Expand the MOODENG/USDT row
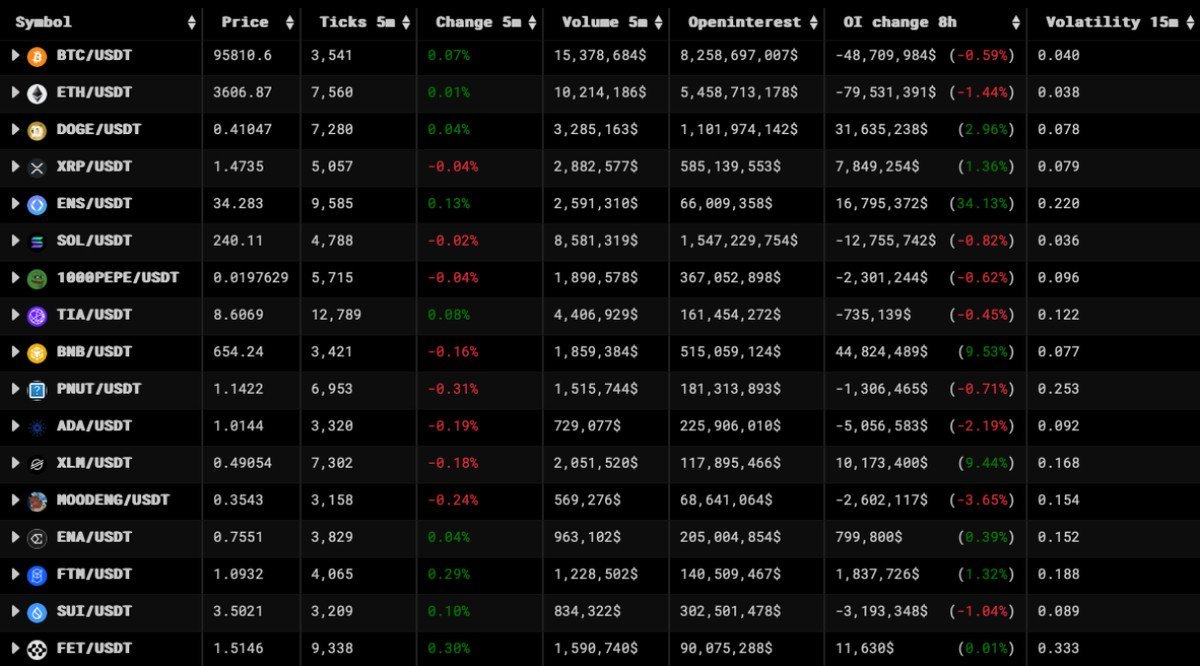The width and height of the screenshot is (1200, 666). (15, 499)
